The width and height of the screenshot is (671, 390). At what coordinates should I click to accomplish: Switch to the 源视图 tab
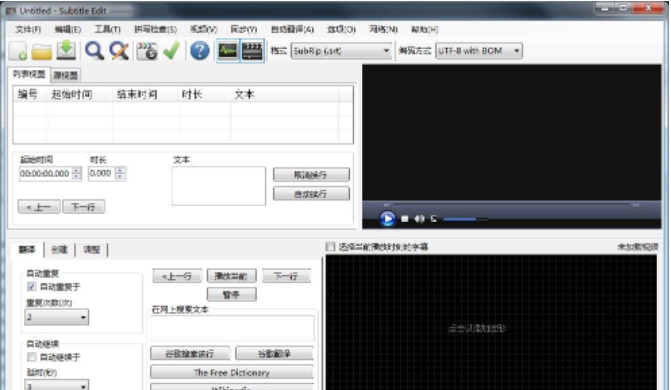tap(65, 75)
